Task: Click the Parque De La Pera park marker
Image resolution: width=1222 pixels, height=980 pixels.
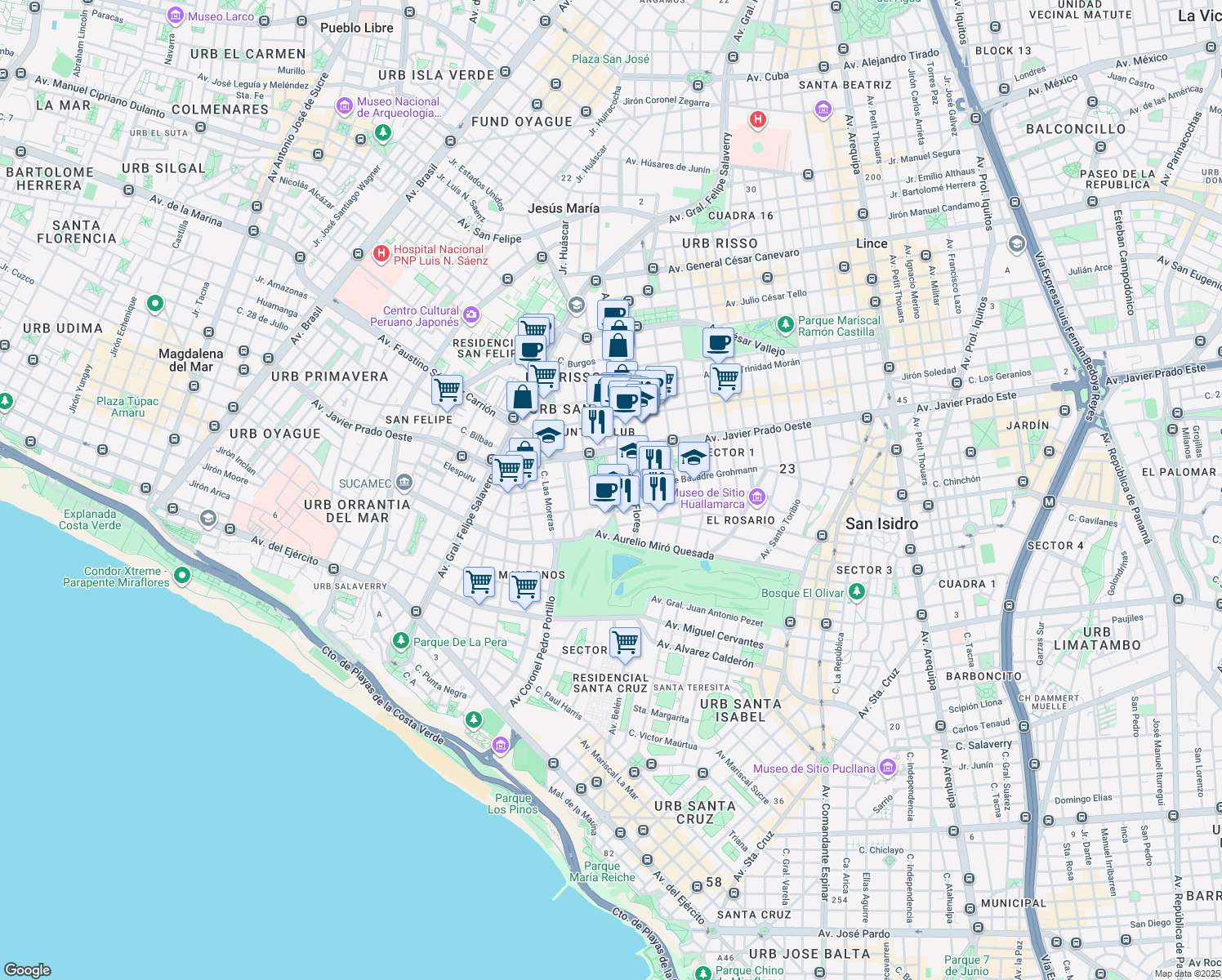Action: (x=401, y=642)
